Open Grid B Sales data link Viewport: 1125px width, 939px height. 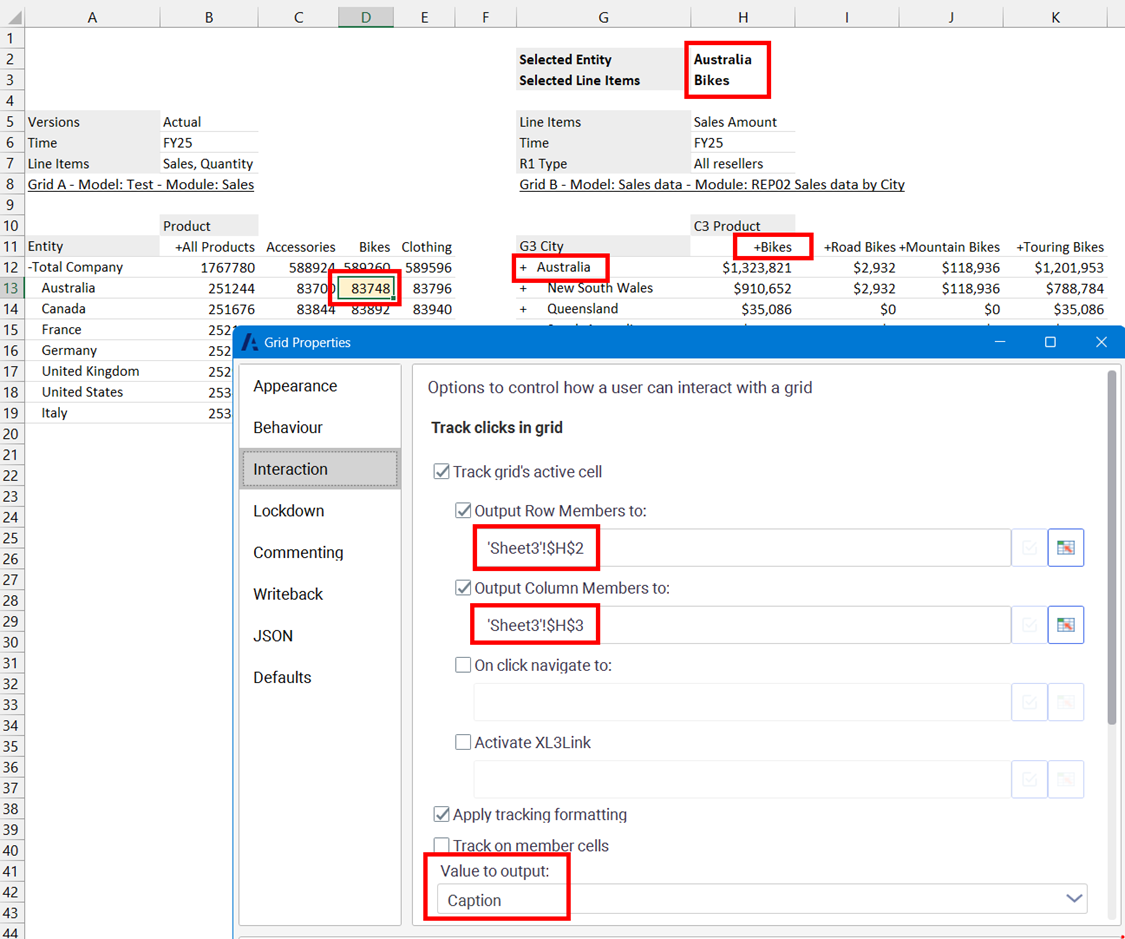[711, 185]
